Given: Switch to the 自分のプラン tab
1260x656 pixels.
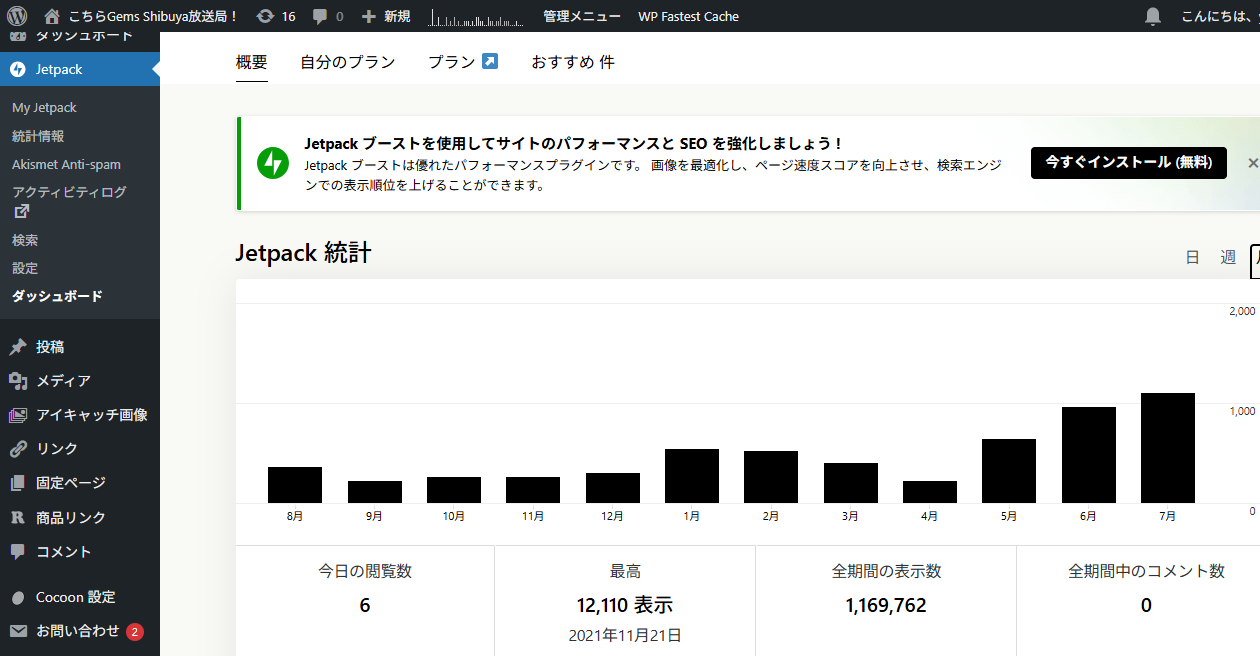Looking at the screenshot, I should coord(348,62).
